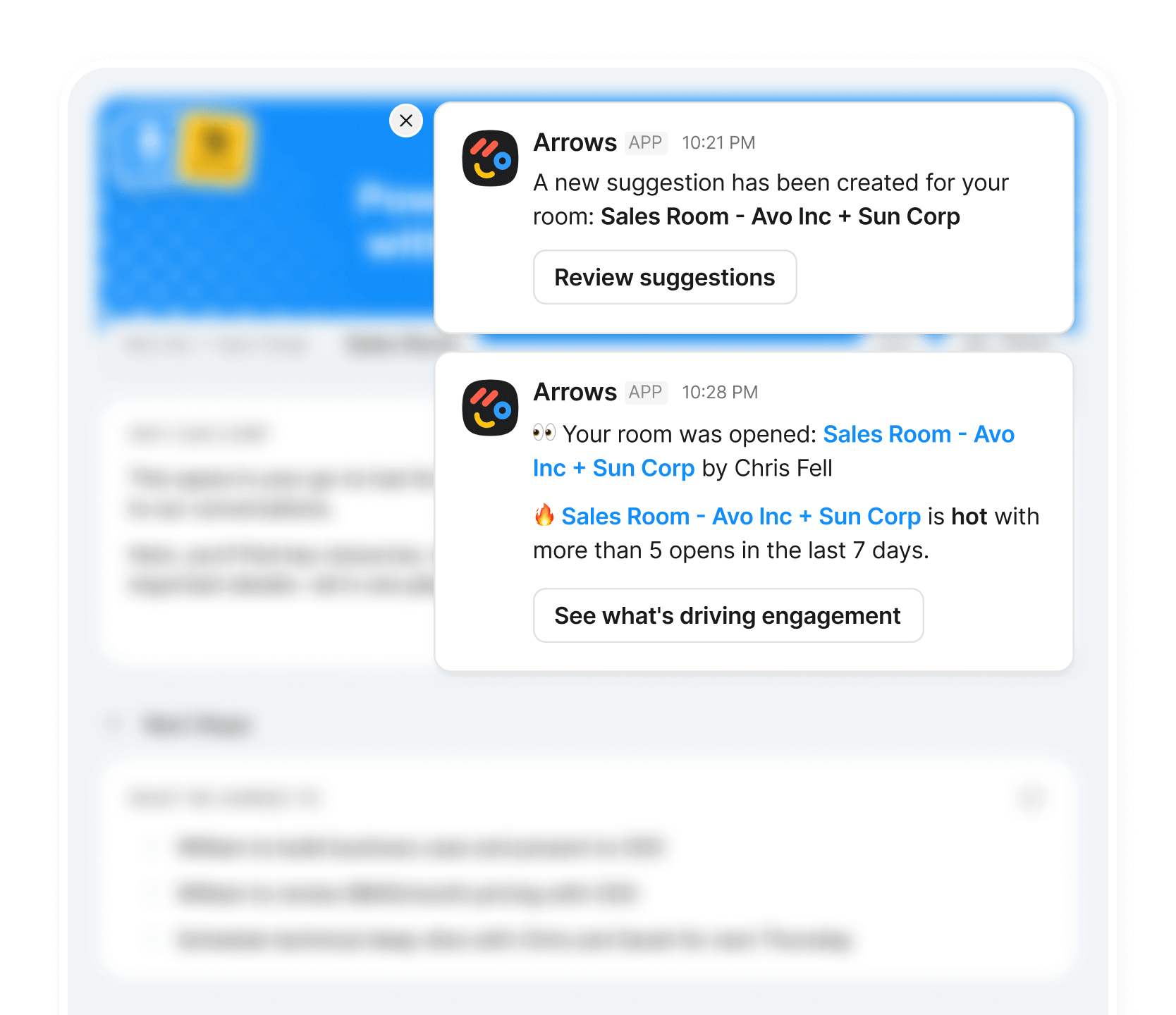Click the blurred icon at the lower card's top-right
Viewport: 1176px width, 1015px height.
(1031, 798)
